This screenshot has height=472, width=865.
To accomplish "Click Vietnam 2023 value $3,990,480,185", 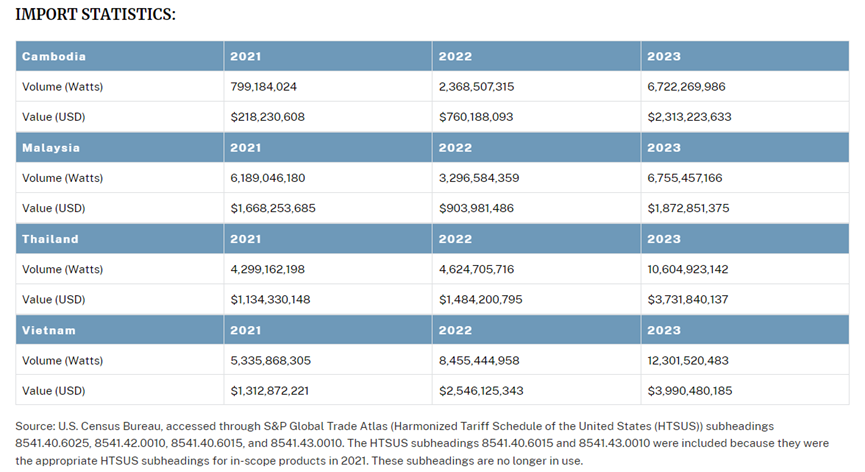I will (x=690, y=391).
